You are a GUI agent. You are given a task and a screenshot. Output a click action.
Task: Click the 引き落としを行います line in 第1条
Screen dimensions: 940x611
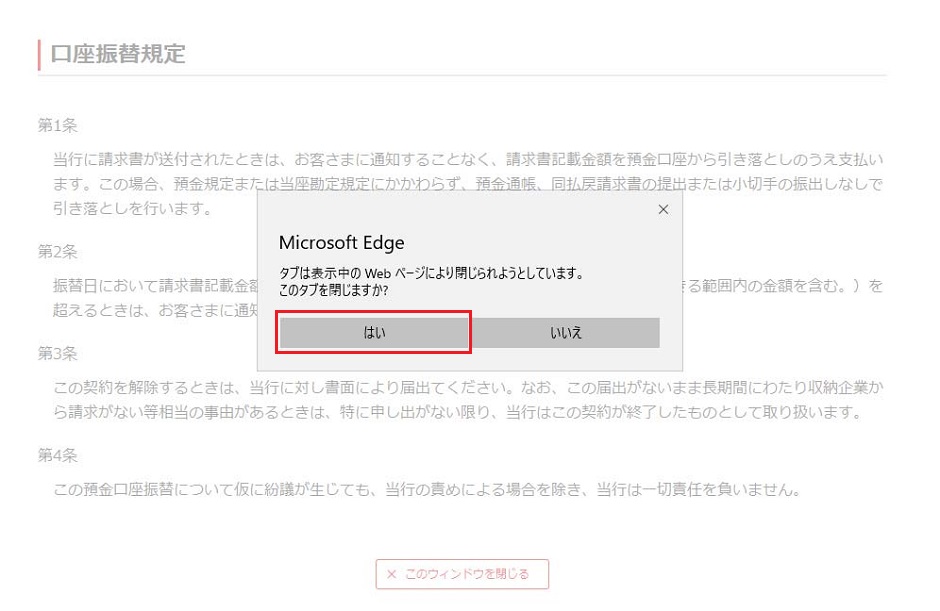(133, 208)
